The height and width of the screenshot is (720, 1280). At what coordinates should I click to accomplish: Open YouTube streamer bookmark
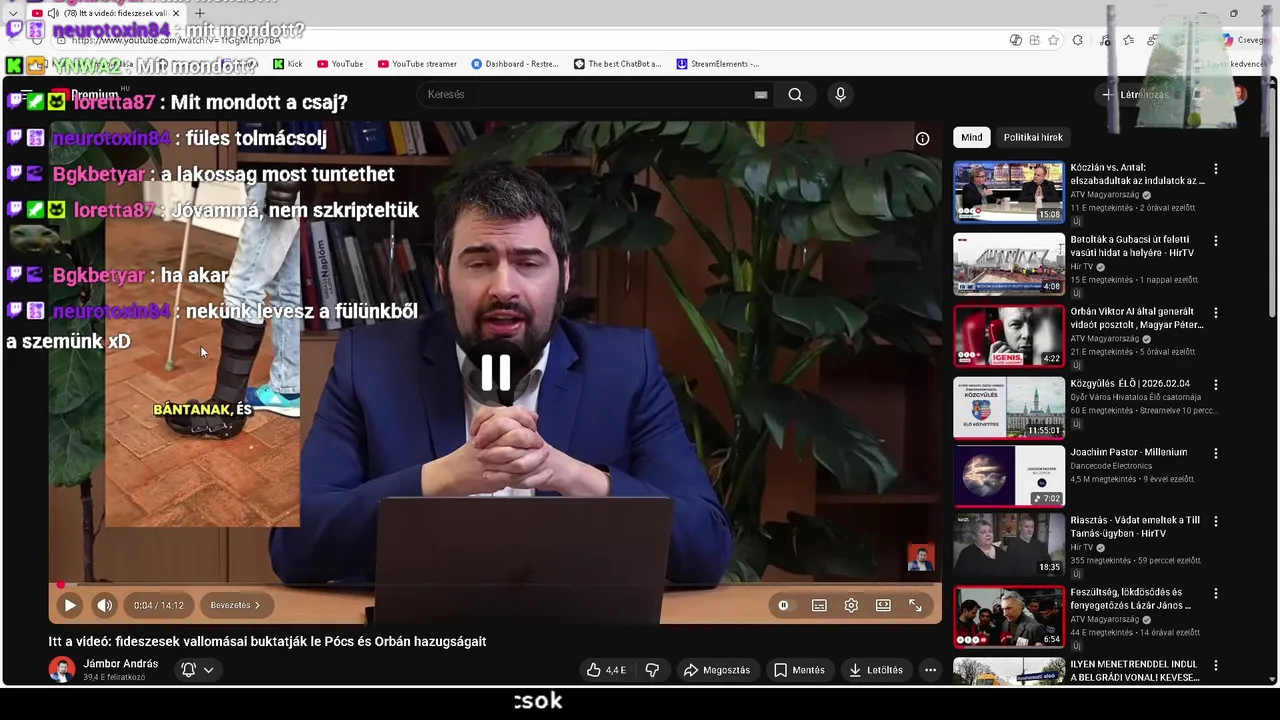click(417, 64)
